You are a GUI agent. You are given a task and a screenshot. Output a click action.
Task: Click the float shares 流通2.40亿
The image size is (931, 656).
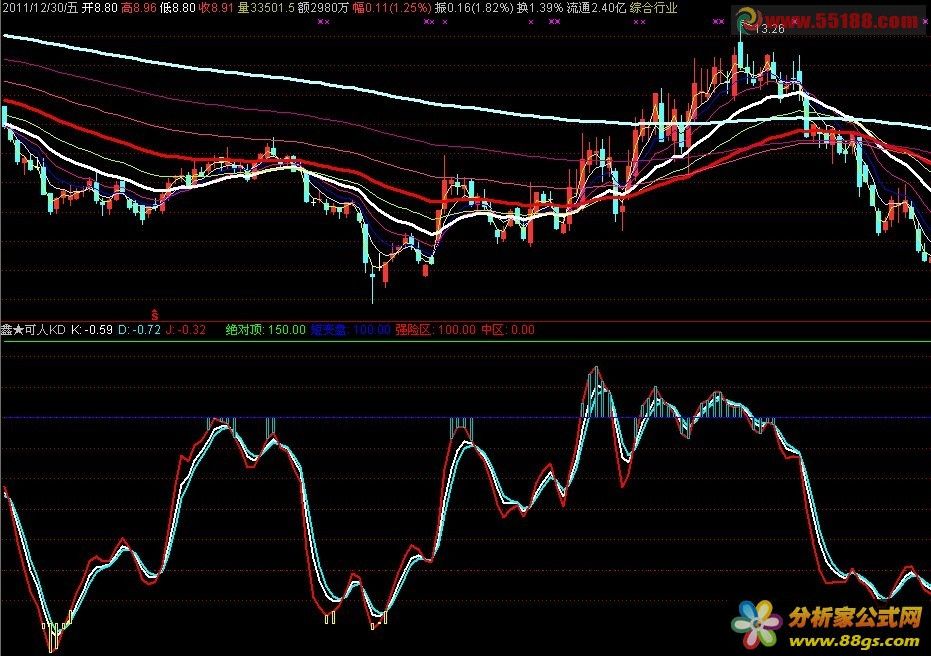596,8
